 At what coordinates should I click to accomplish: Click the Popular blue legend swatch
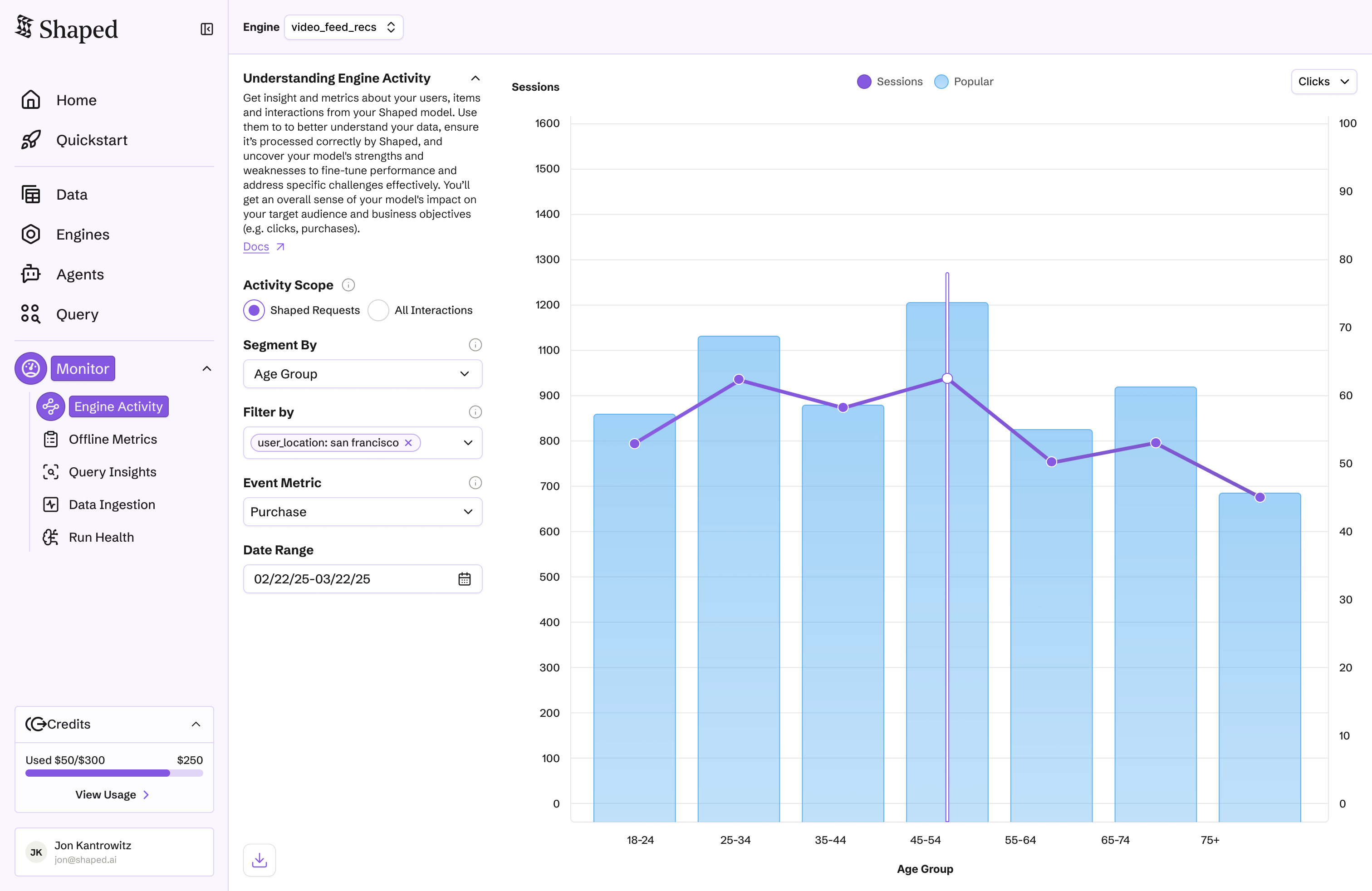[x=941, y=82]
